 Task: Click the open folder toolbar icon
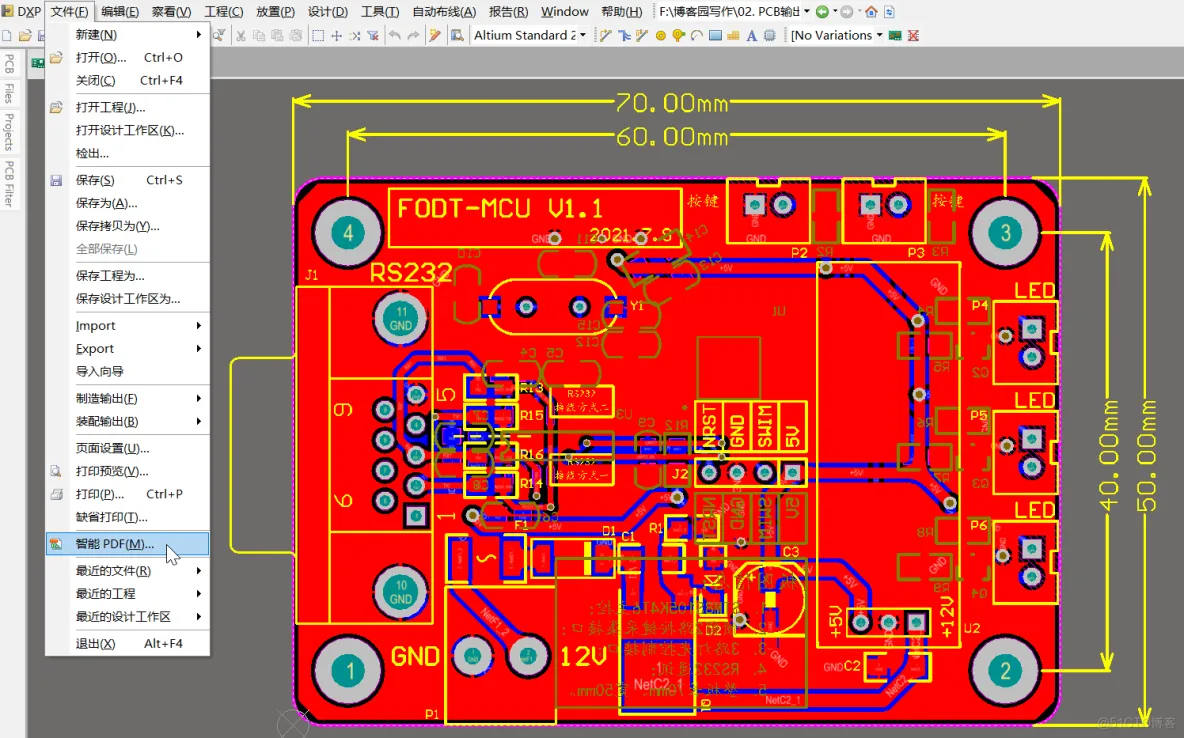25,36
